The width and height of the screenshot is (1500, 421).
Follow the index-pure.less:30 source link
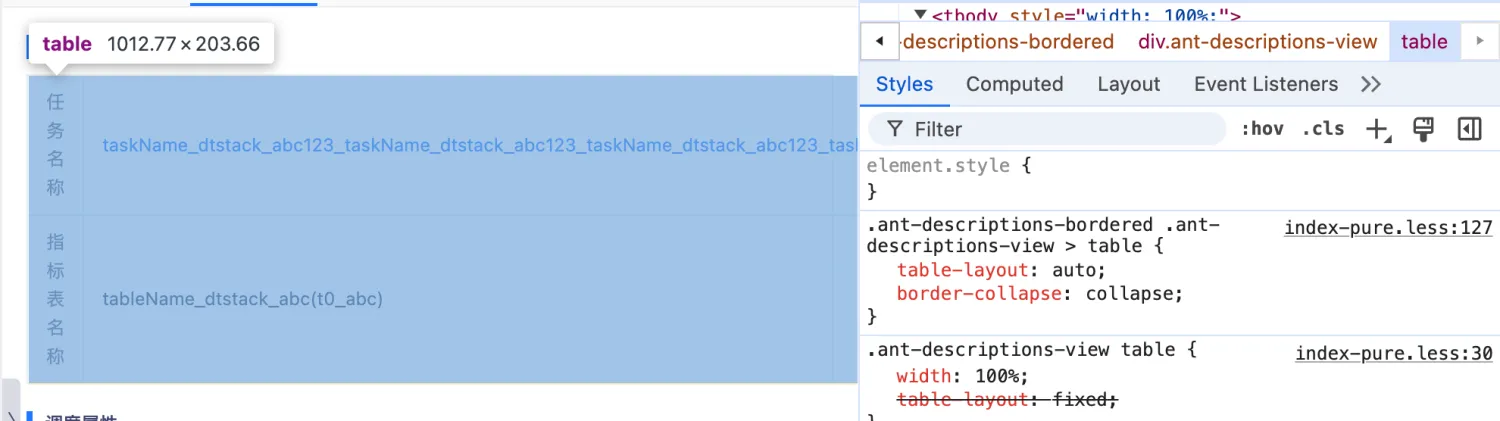click(x=1393, y=353)
